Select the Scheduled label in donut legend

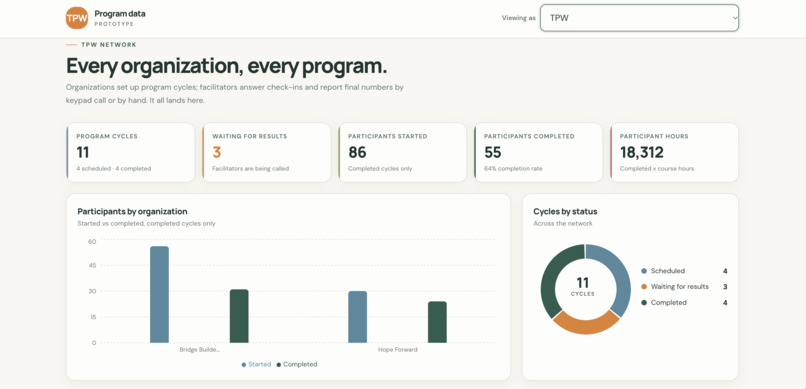point(668,271)
